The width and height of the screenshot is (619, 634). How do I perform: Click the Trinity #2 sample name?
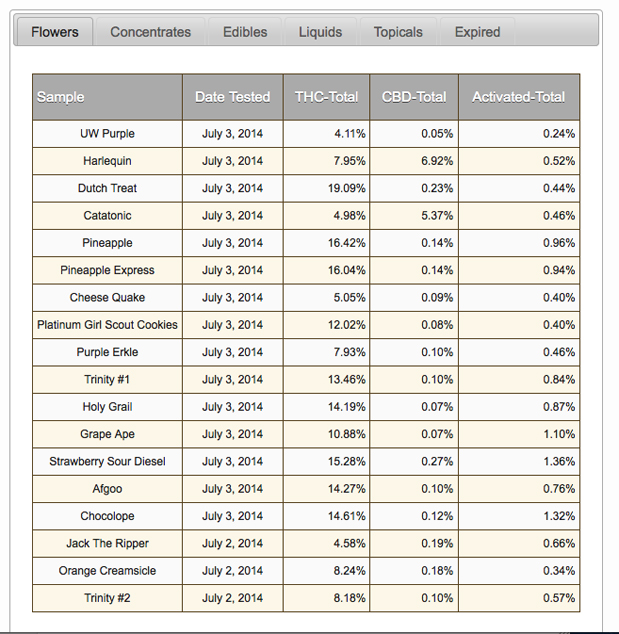point(107,598)
